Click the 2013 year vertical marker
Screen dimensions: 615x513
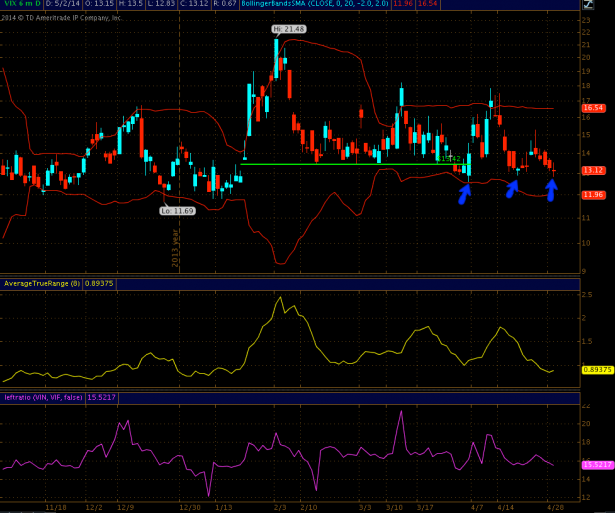176,242
